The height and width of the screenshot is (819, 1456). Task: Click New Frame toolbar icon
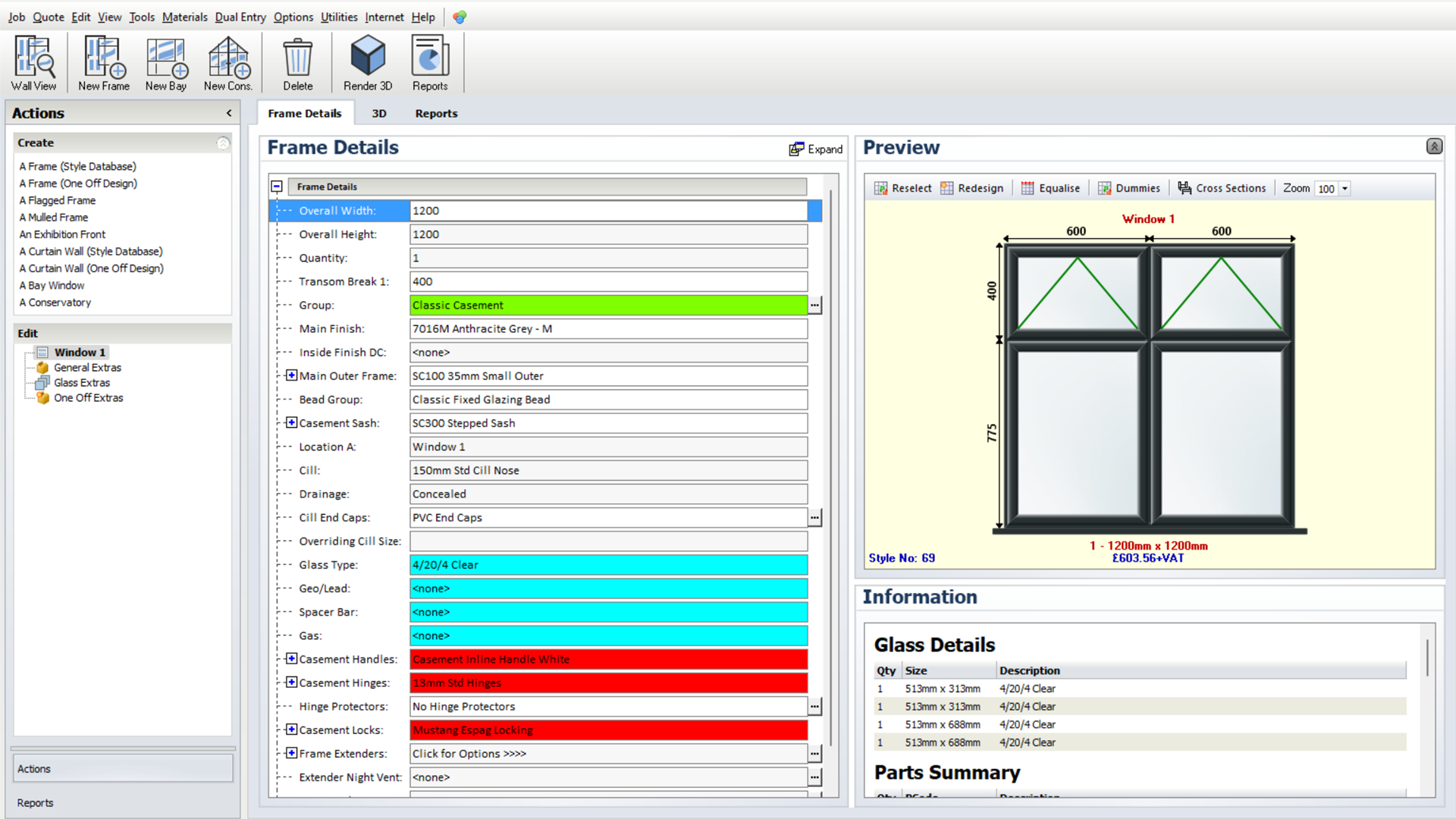pos(104,64)
